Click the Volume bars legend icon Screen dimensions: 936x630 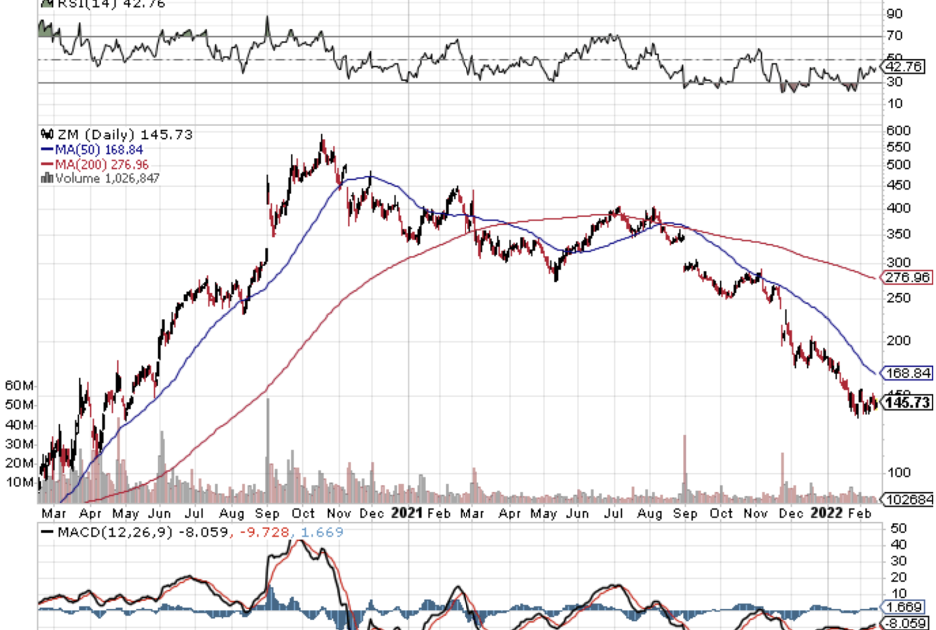(x=45, y=178)
